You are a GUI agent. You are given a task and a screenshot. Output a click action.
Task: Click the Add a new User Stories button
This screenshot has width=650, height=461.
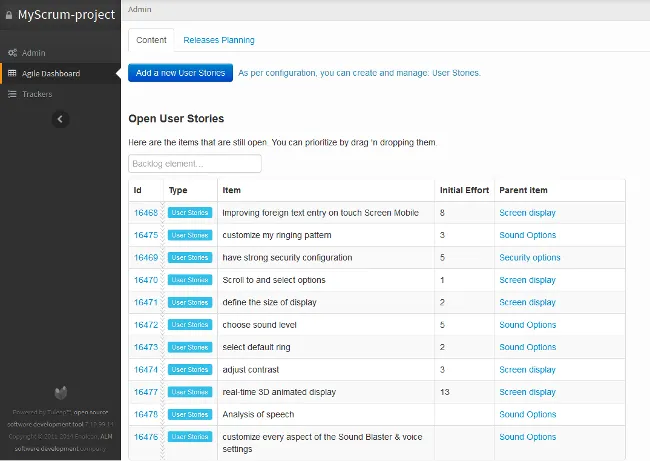pyautogui.click(x=180, y=73)
